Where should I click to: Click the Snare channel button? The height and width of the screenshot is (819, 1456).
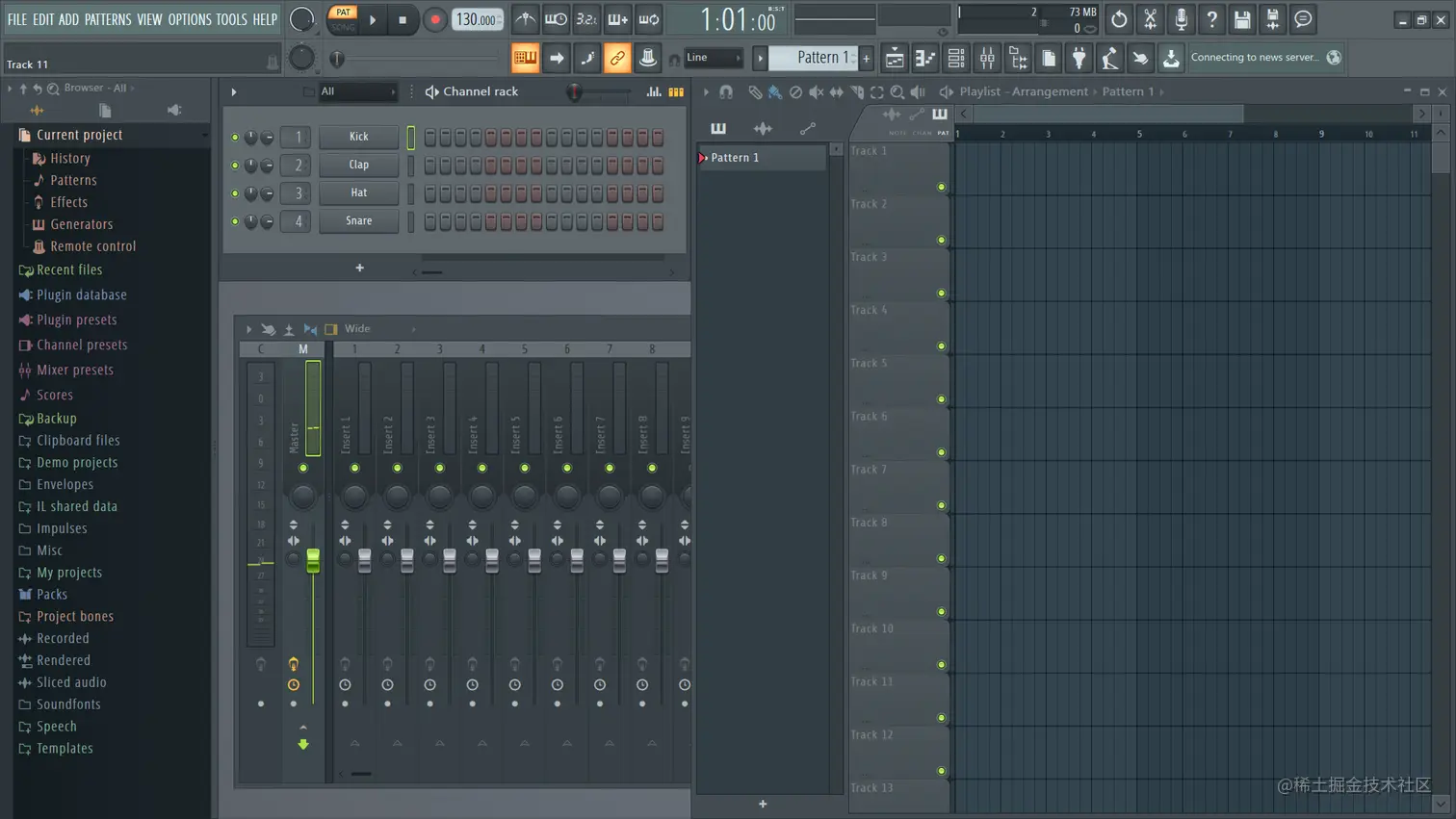358,220
